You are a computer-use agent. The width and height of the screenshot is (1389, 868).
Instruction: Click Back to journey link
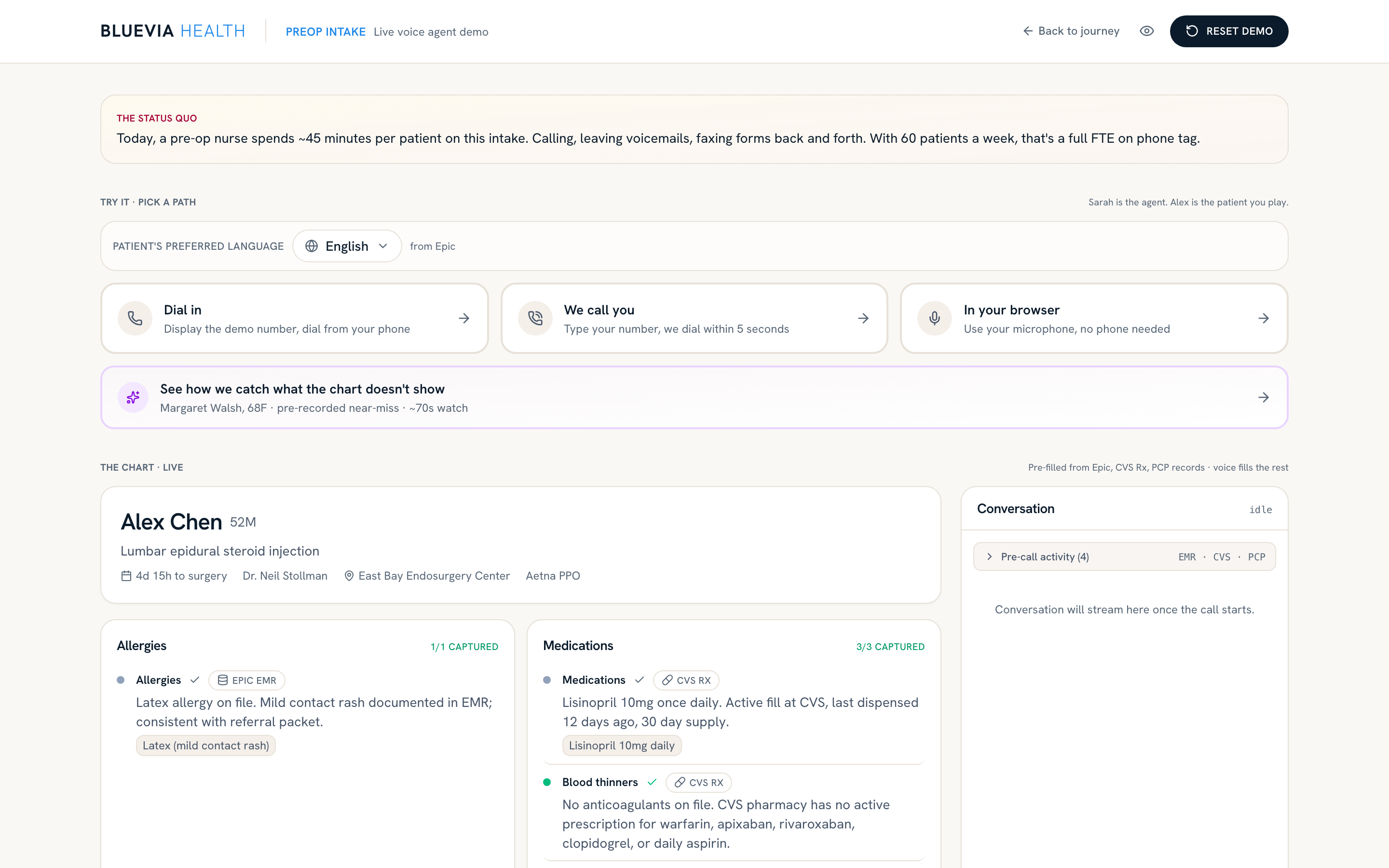tap(1071, 31)
